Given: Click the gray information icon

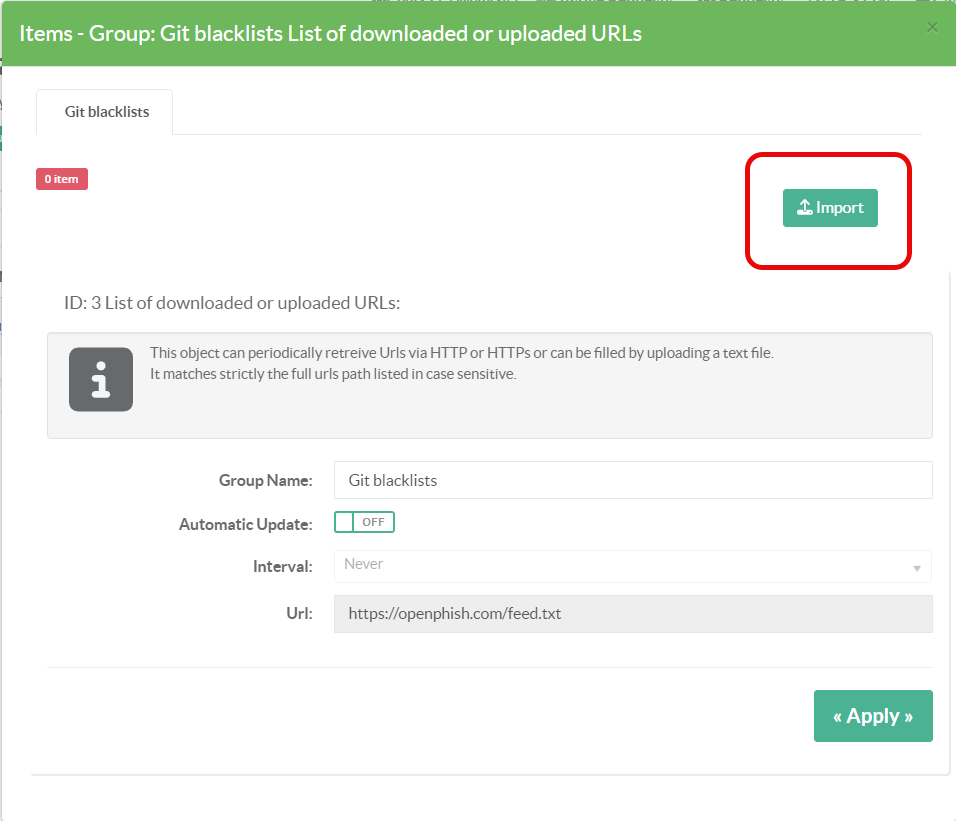Looking at the screenshot, I should [x=101, y=379].
